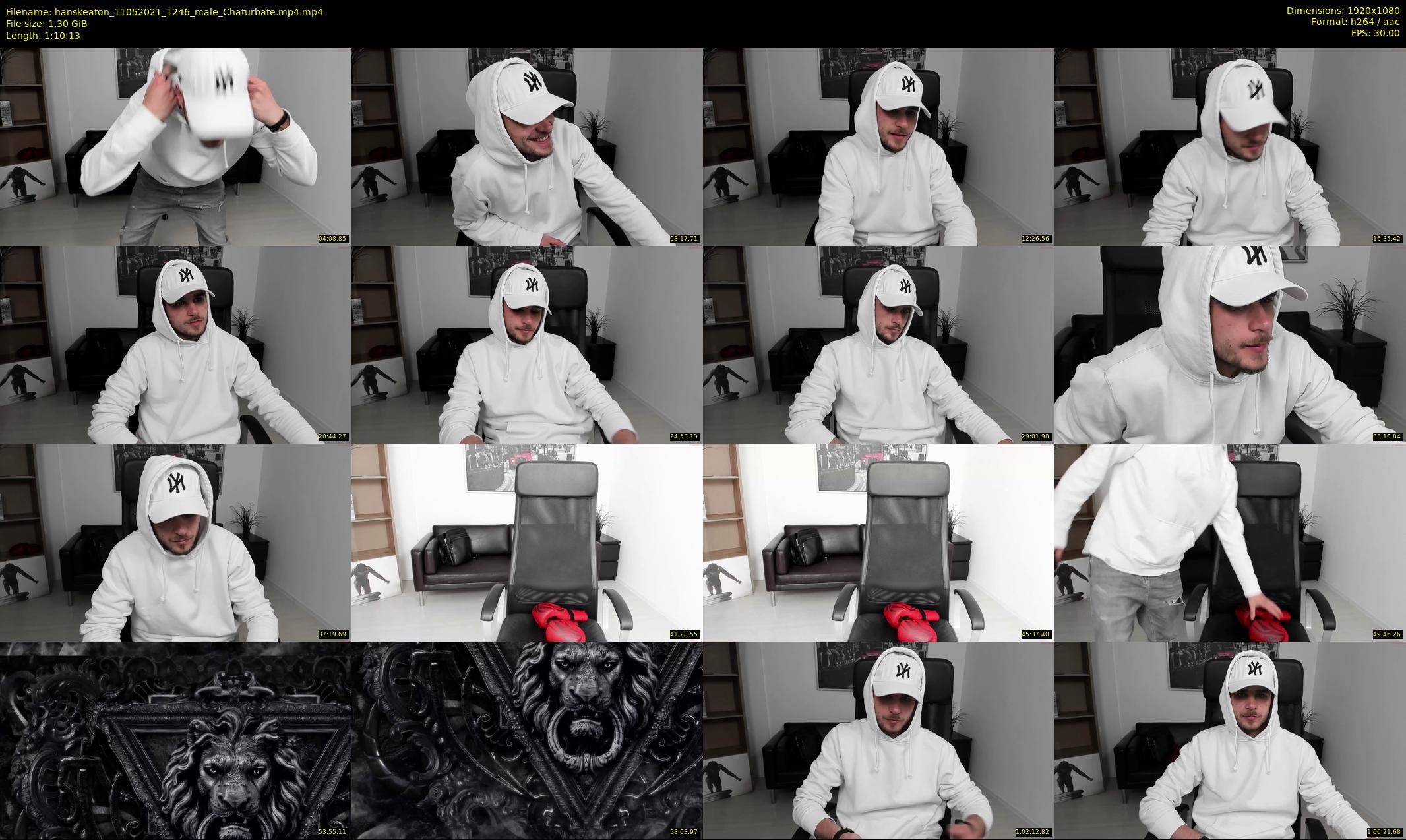Open the frame at 16:35.42
Screen dimensions: 1406x840
tap(1229, 146)
